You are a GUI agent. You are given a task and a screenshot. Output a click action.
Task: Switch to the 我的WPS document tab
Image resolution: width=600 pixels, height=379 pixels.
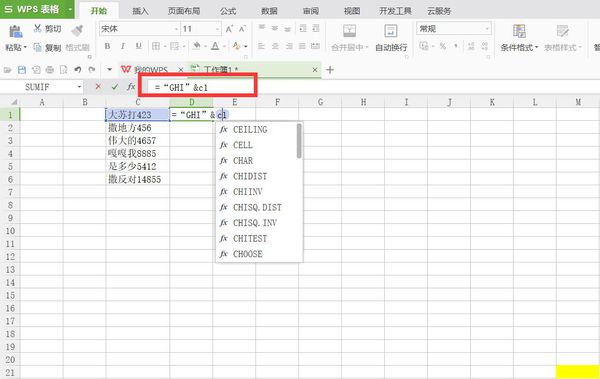(152, 70)
